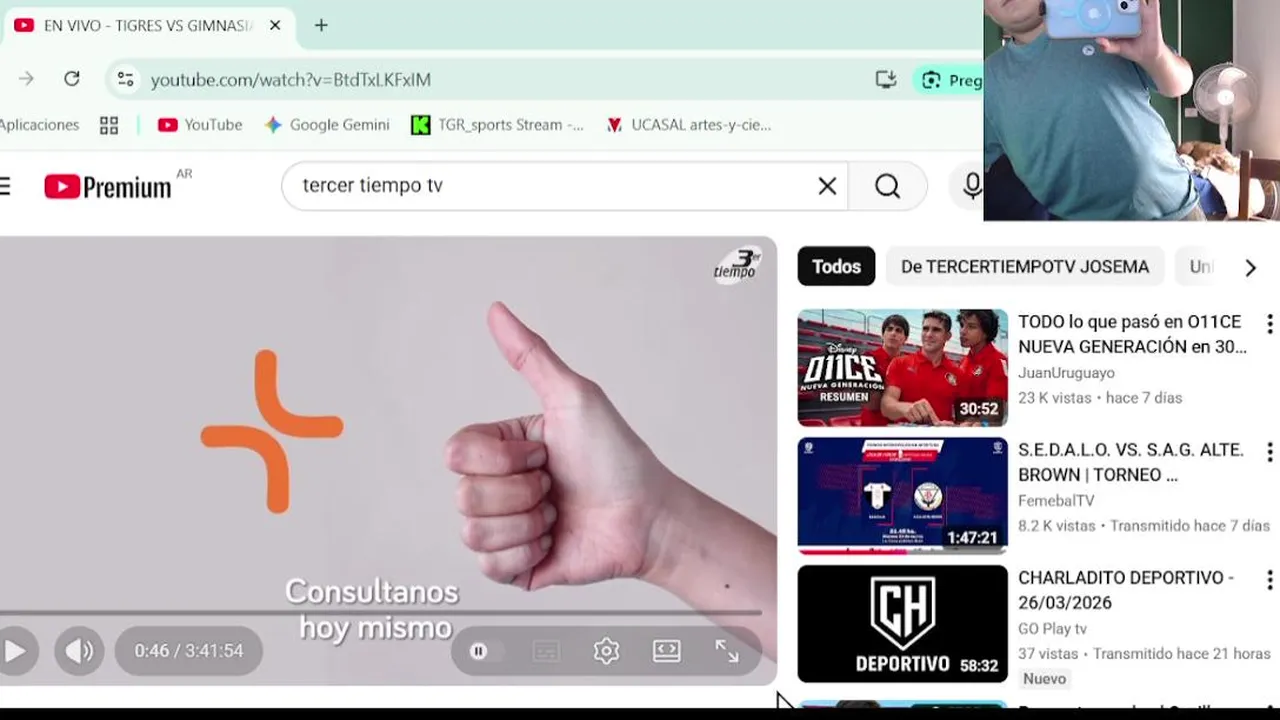Select the Todos filter chip
This screenshot has height=720, width=1280.
[x=836, y=267]
